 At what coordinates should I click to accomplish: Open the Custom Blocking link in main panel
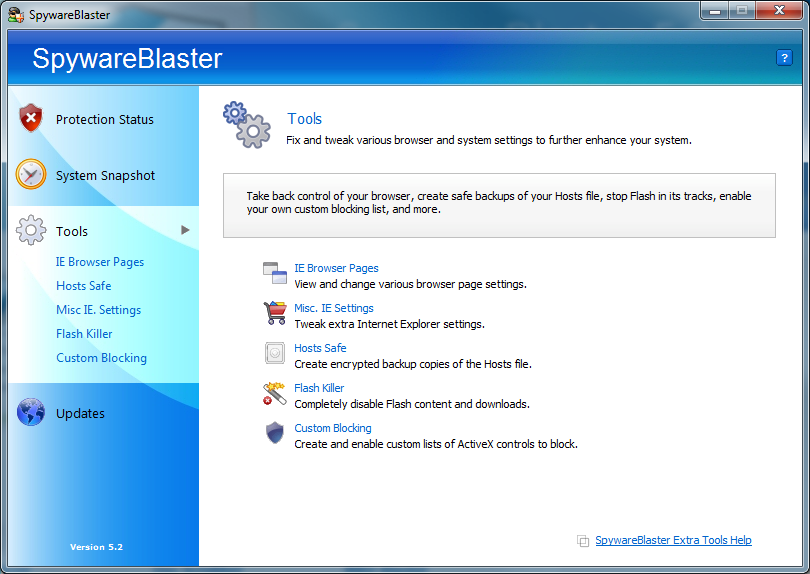tap(333, 428)
